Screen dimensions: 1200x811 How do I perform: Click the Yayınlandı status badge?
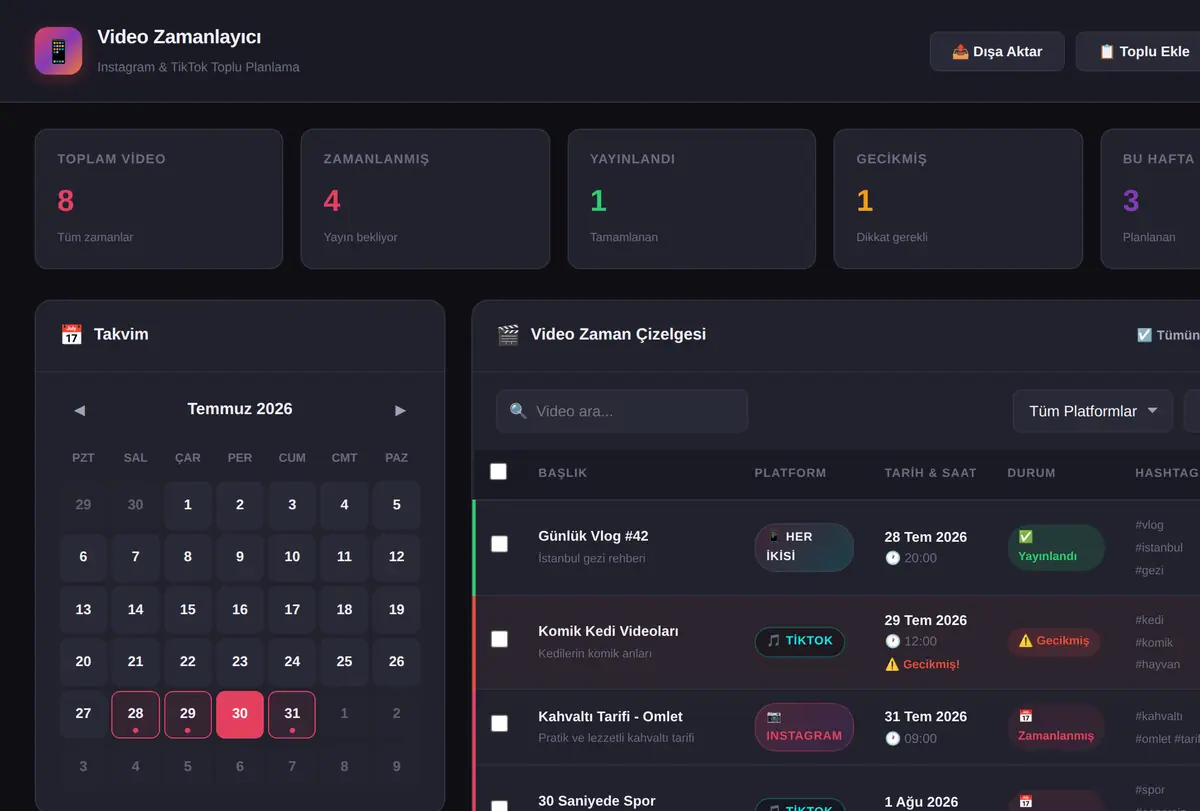[1056, 547]
